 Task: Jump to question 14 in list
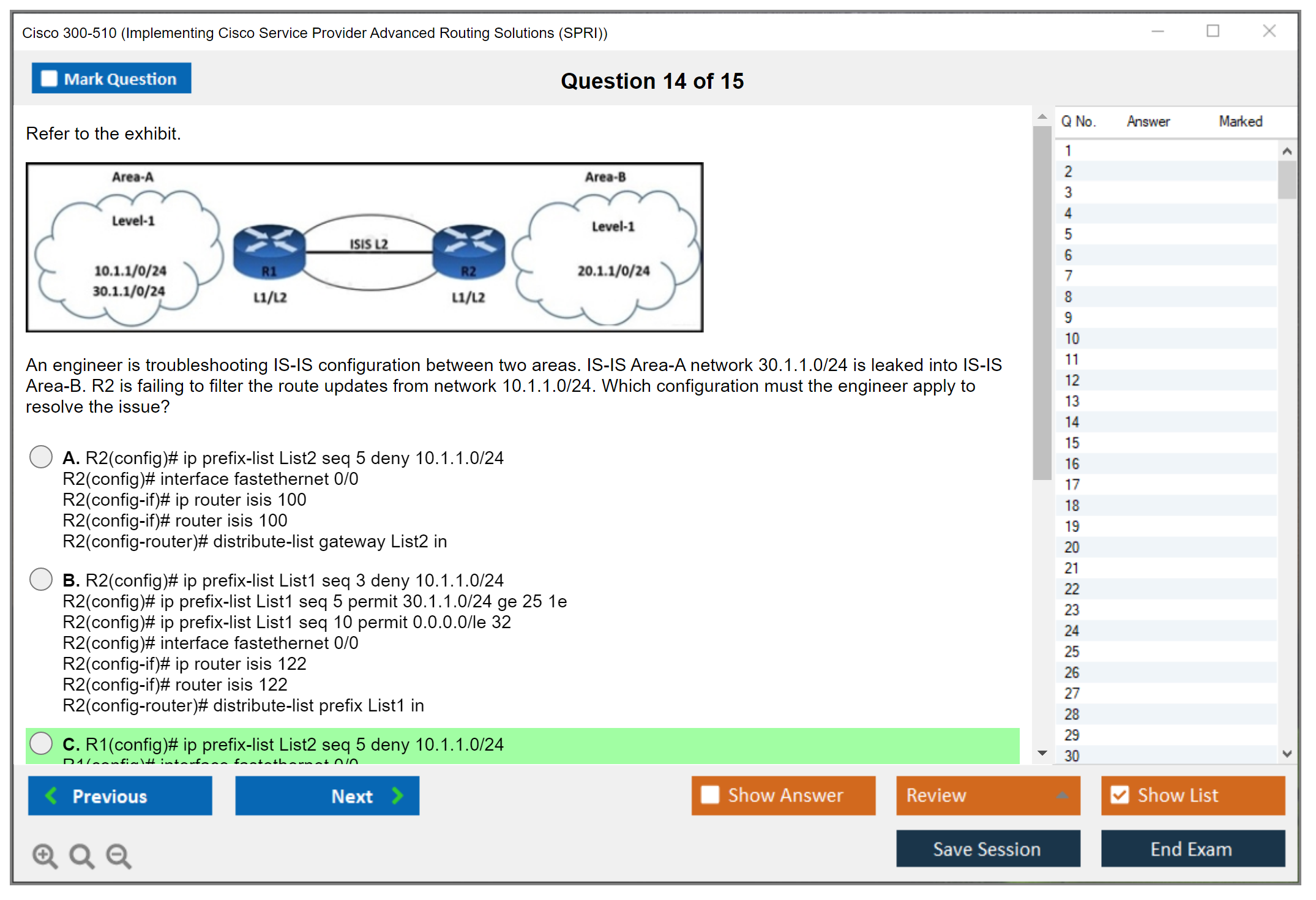pos(1072,422)
